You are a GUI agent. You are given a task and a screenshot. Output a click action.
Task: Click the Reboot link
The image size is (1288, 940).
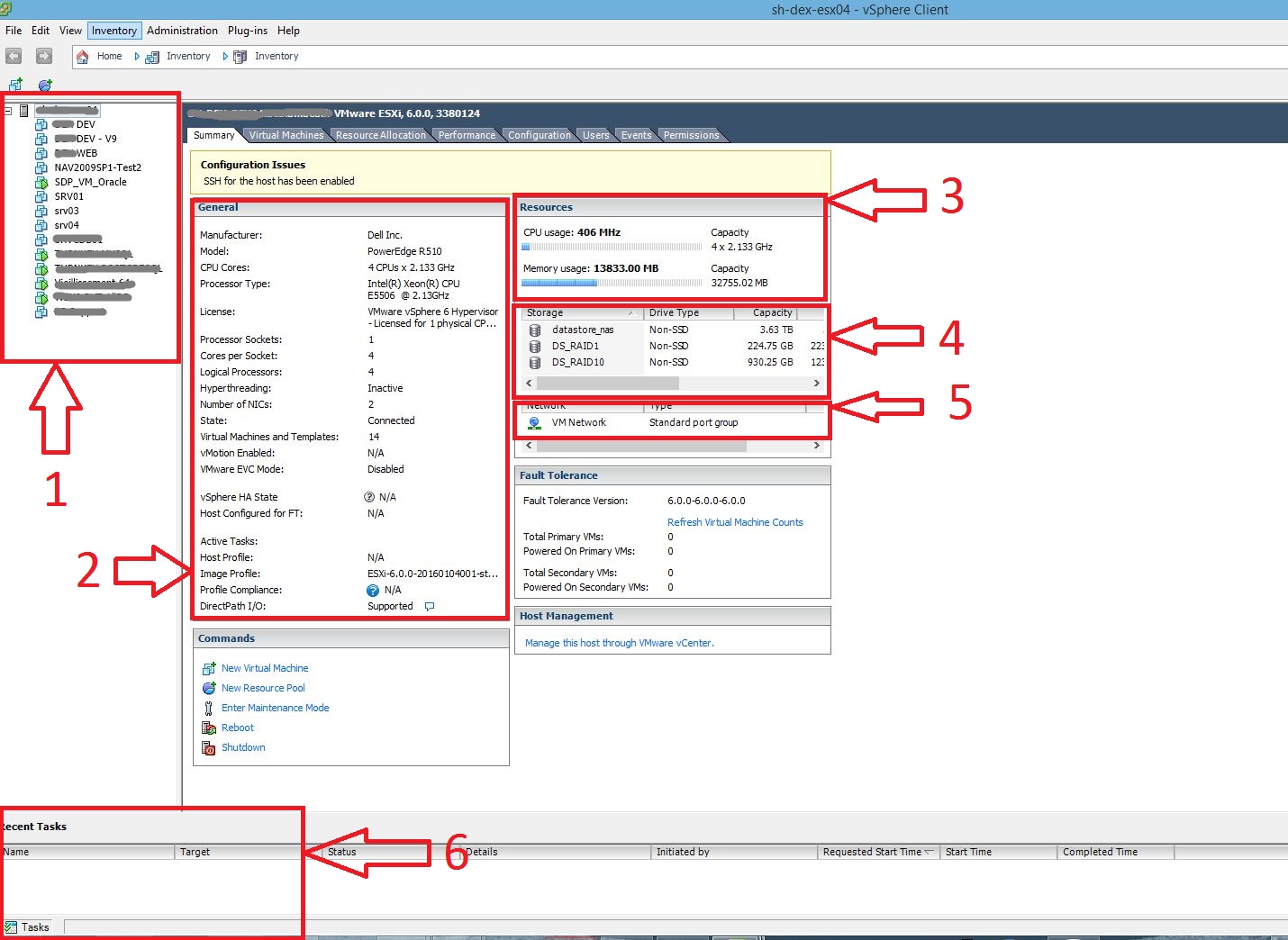(238, 728)
